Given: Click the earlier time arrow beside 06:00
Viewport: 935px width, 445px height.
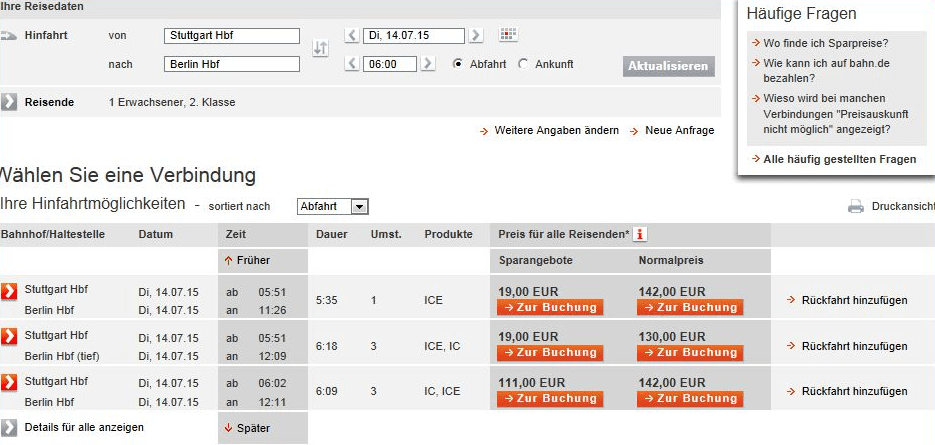Looking at the screenshot, I should 351,64.
